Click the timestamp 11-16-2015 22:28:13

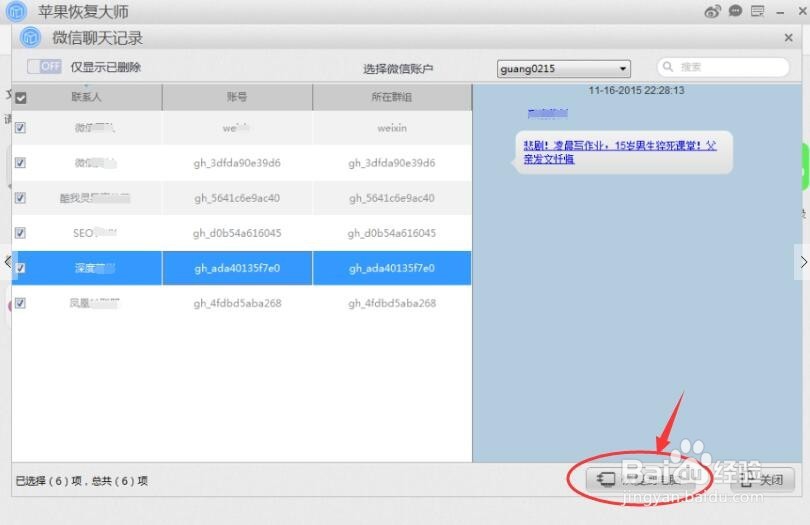tap(636, 90)
